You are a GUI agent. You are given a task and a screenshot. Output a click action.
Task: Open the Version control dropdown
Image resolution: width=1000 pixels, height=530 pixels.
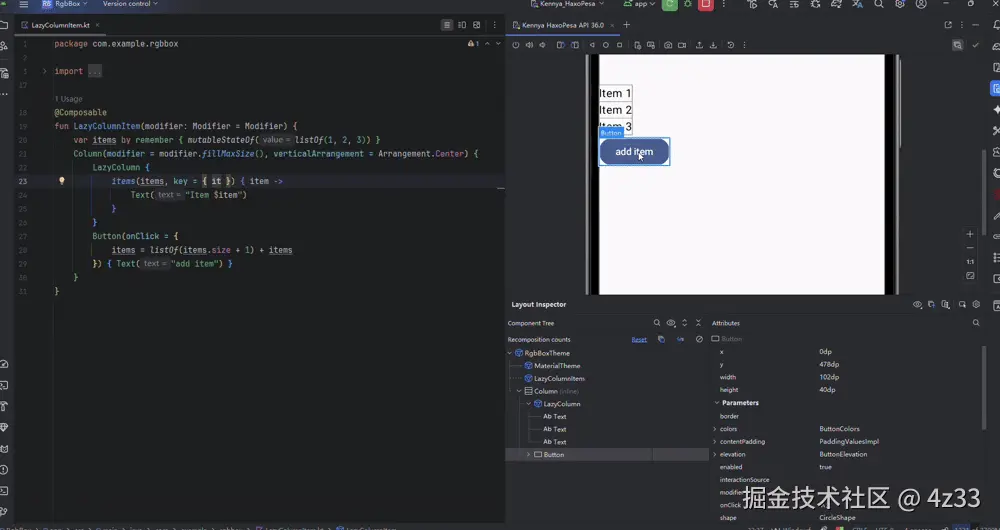pos(130,4)
